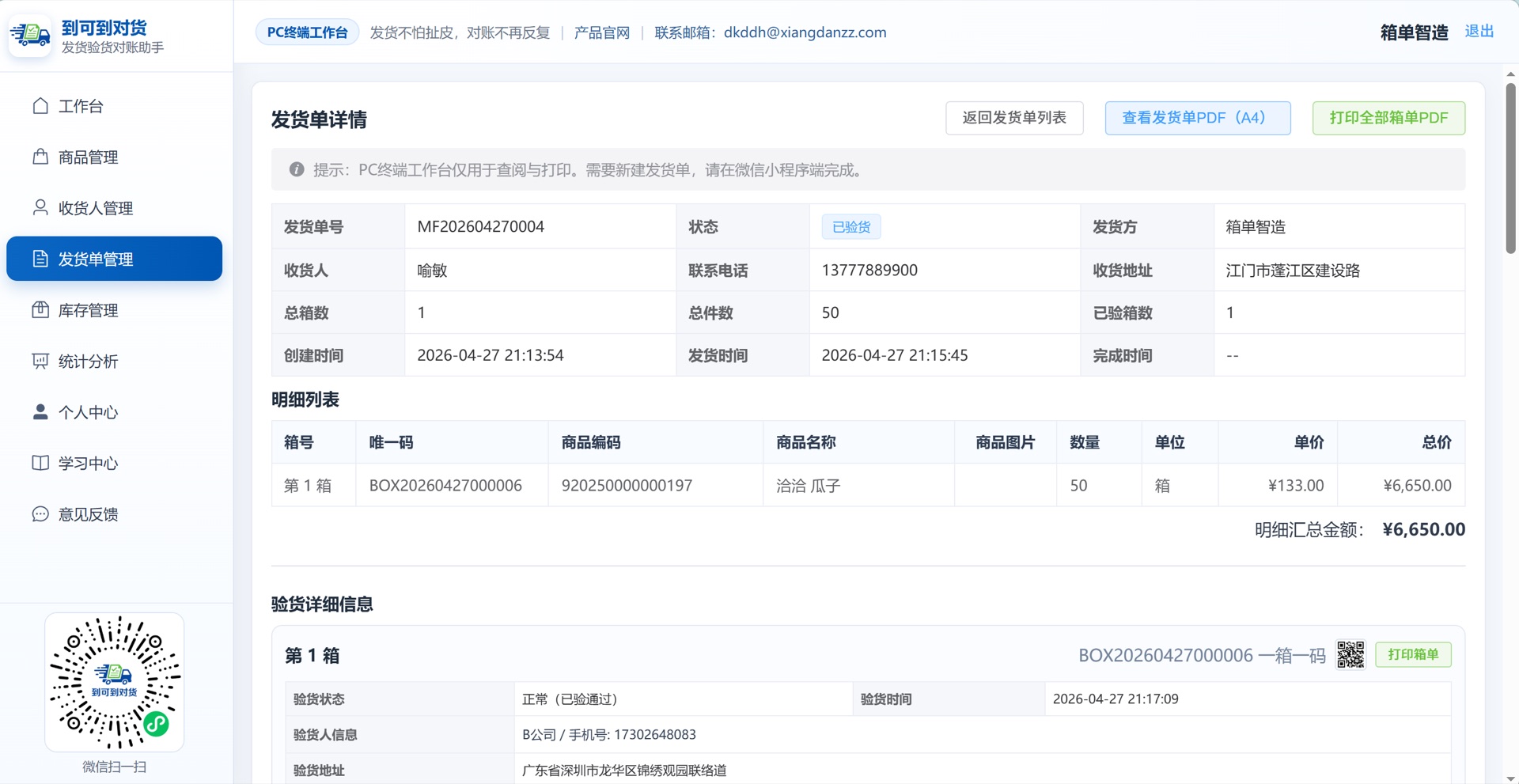
Task: Click the order number MF202604270004
Action: (x=480, y=226)
